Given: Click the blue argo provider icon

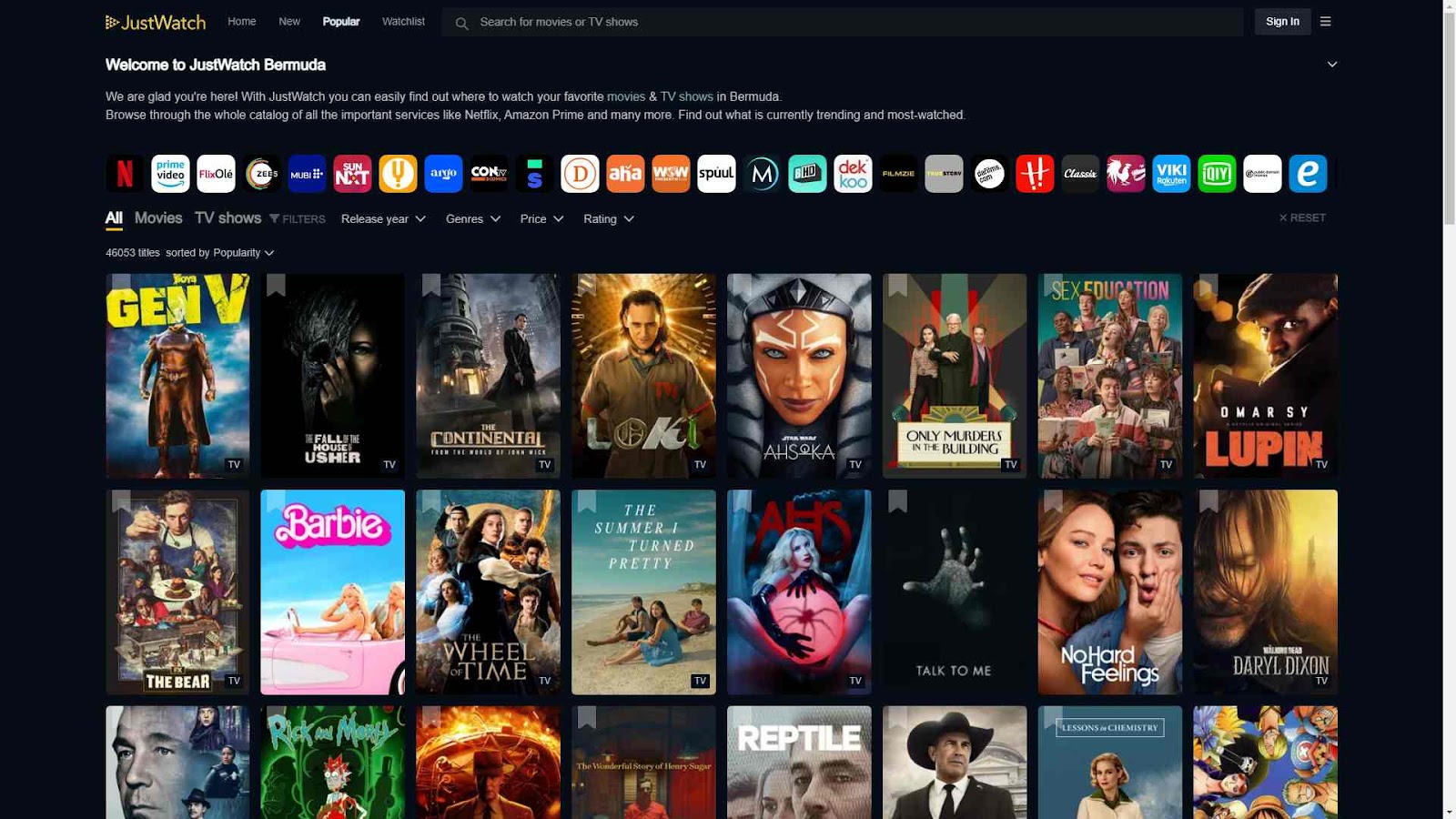Looking at the screenshot, I should point(443,174).
